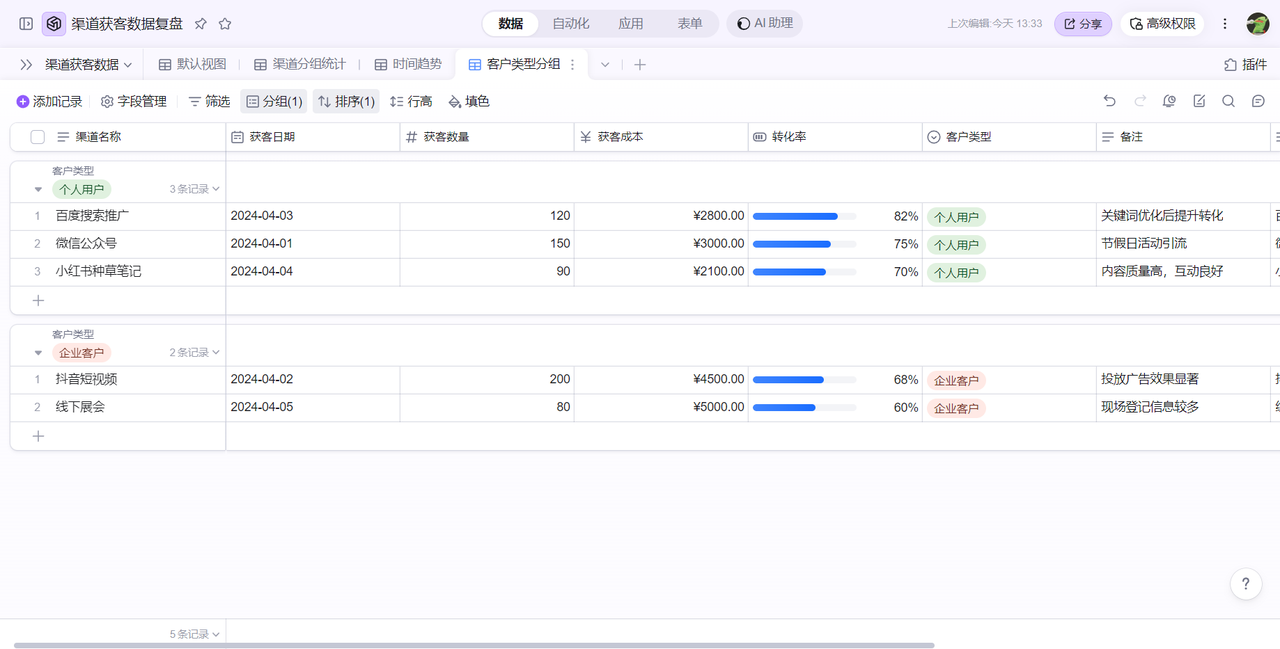1280x649 pixels.
Task: Open the search magnifier icon
Action: (x=1229, y=101)
